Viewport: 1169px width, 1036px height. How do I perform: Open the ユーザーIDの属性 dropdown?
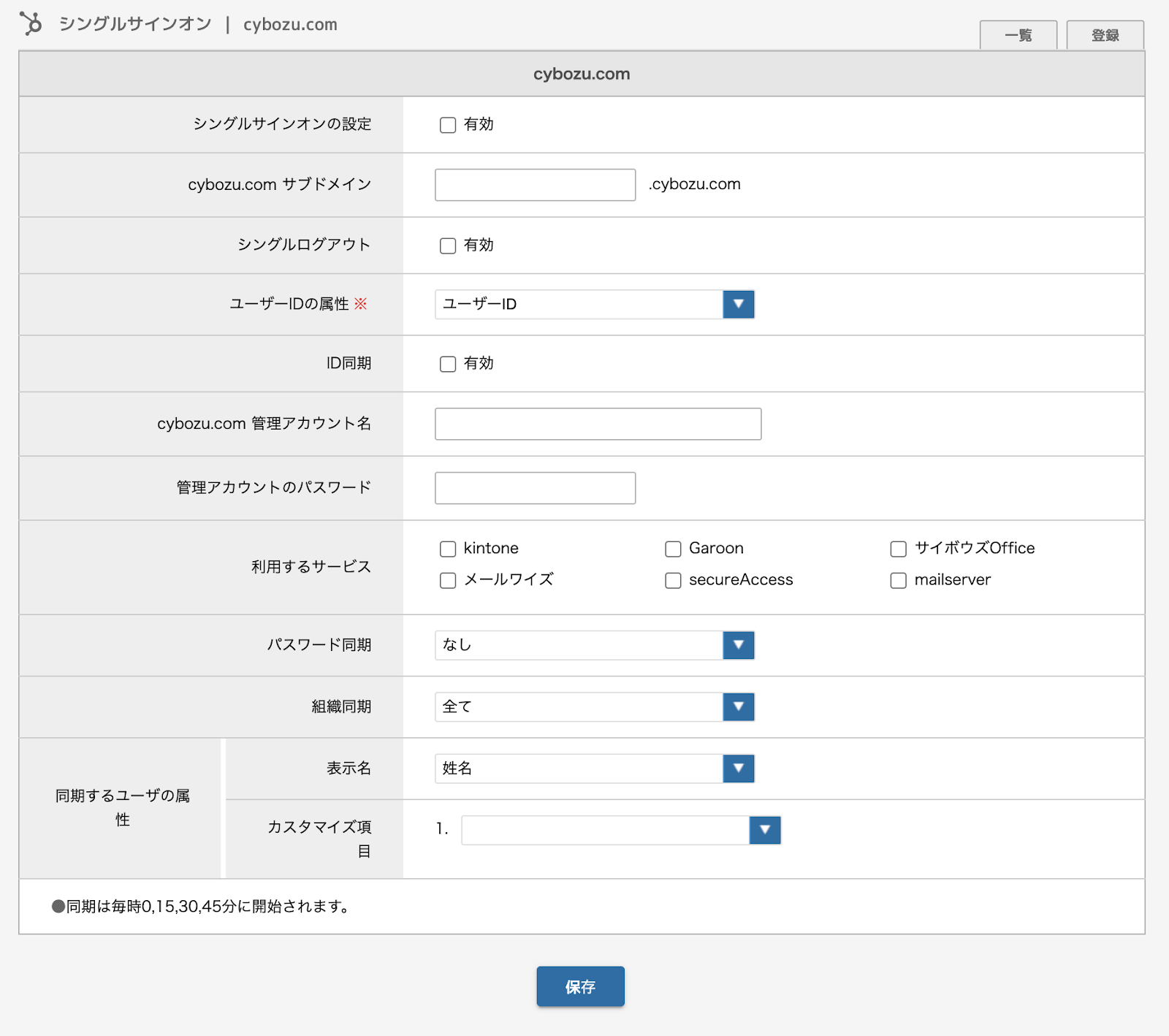tap(595, 304)
